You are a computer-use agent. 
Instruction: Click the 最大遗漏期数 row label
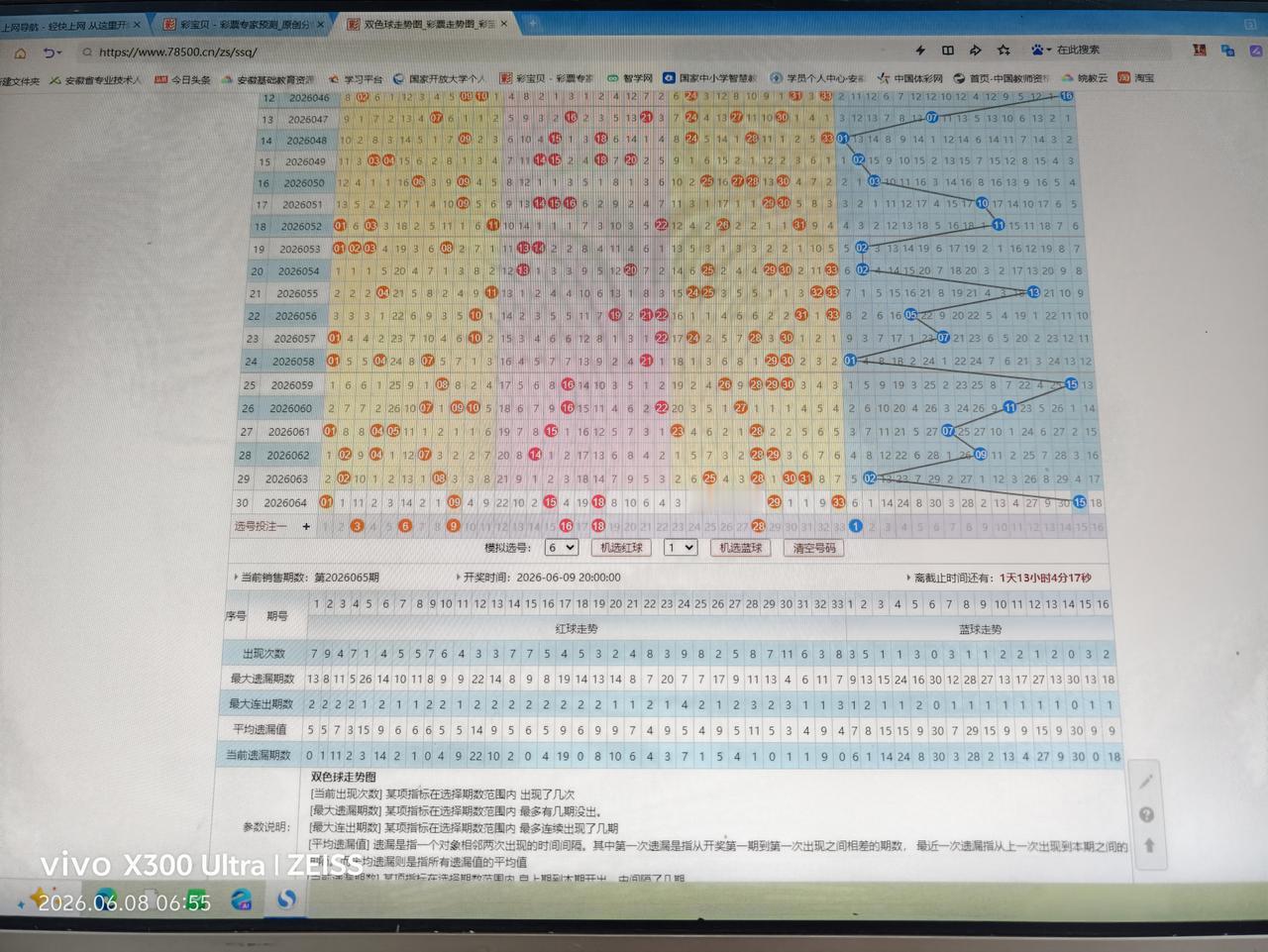click(x=263, y=679)
